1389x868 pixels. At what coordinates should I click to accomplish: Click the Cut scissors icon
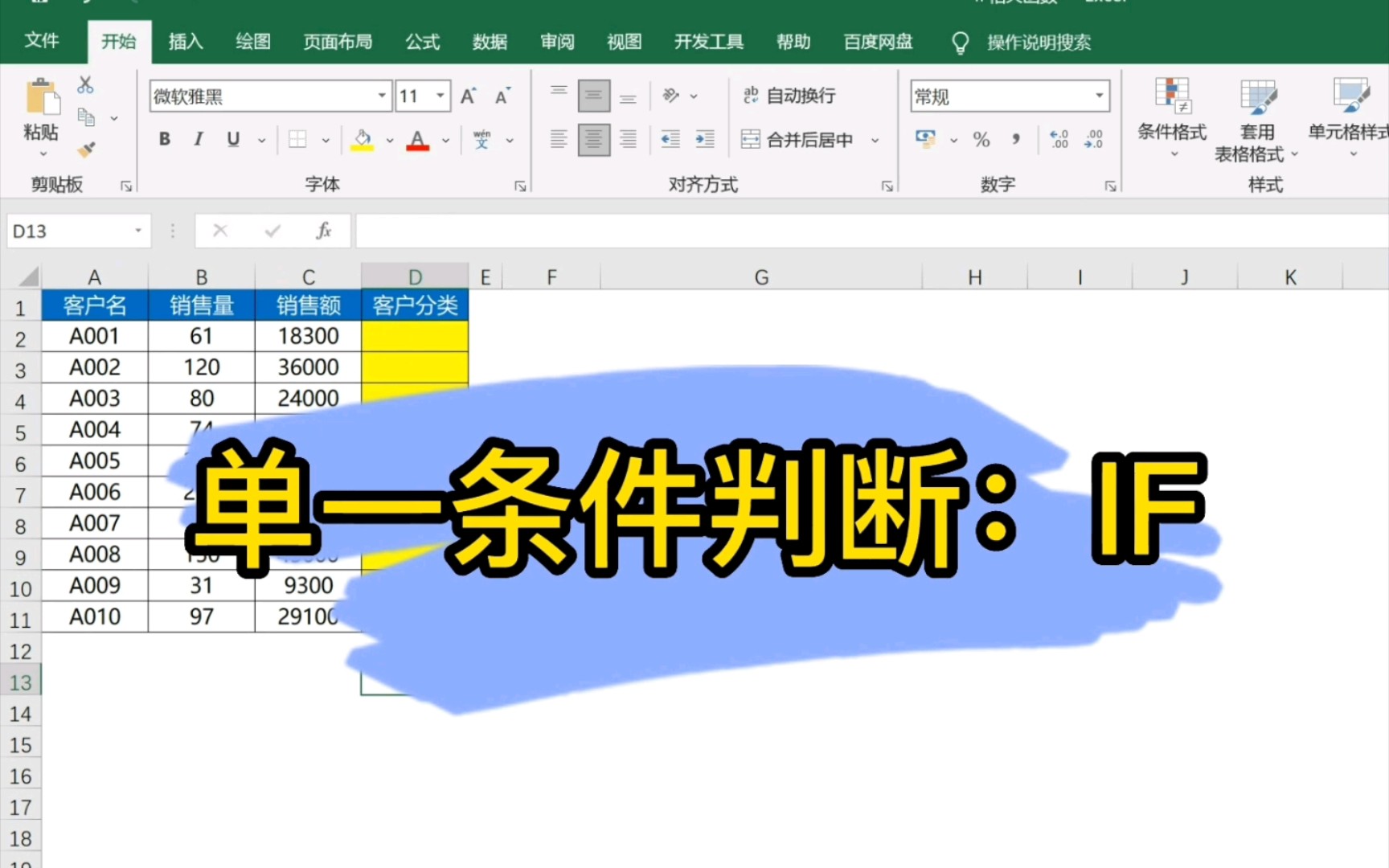(85, 84)
